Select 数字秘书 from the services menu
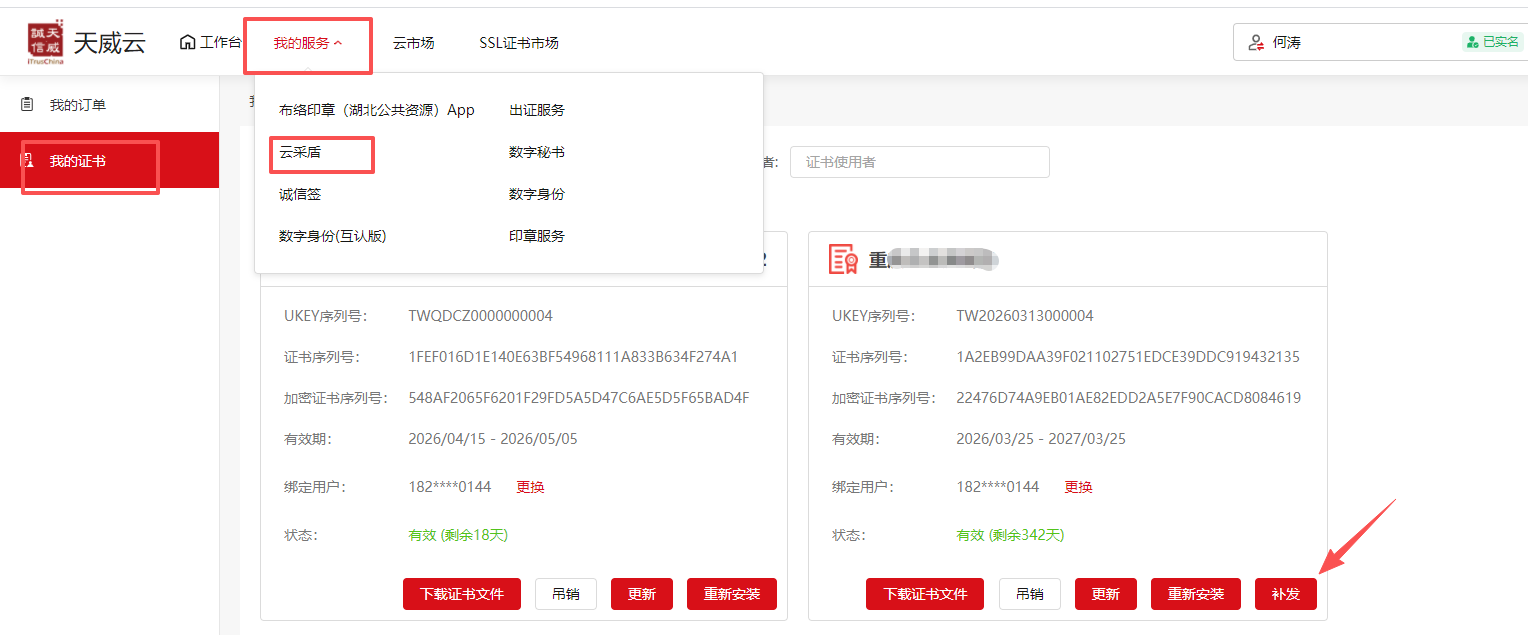The height and width of the screenshot is (635, 1528). [537, 152]
